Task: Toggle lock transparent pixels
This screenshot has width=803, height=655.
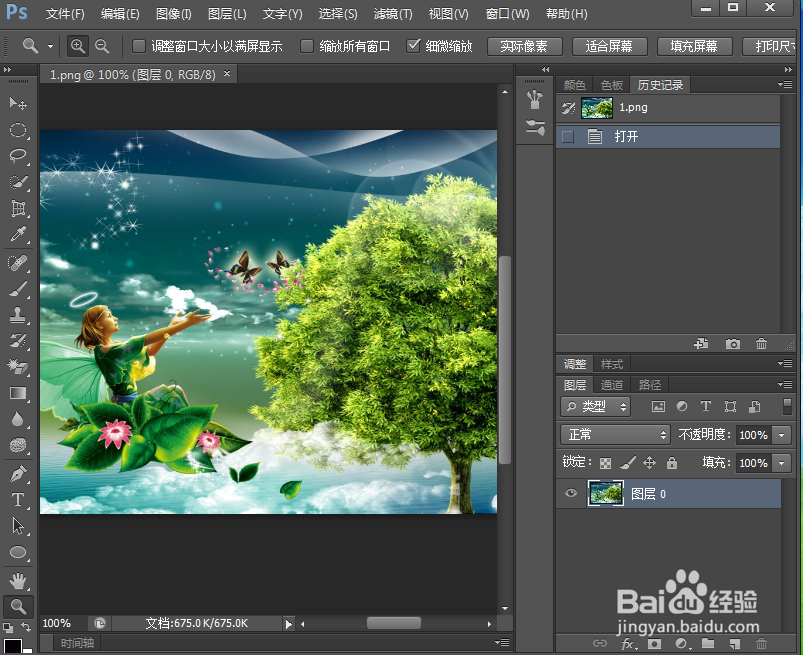Action: pos(605,463)
